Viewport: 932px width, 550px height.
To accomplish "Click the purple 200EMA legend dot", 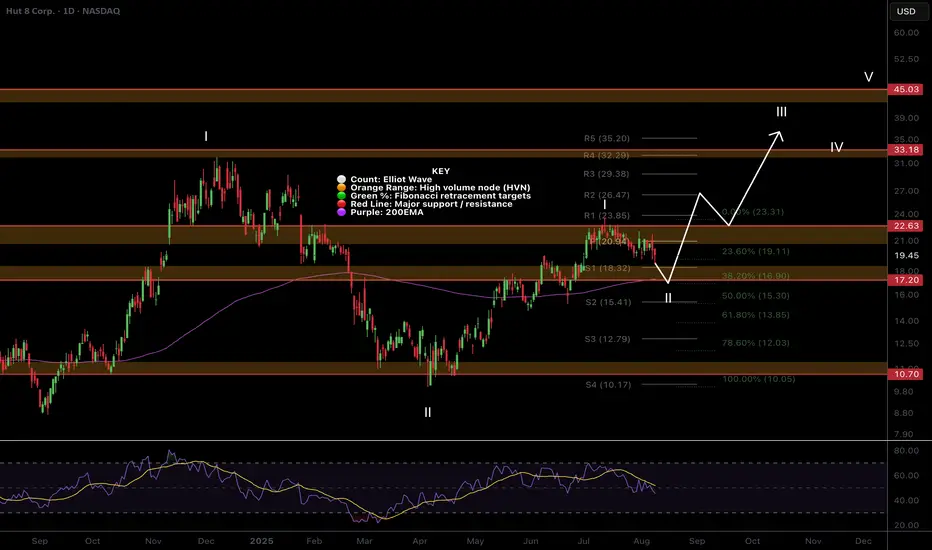I will click(341, 212).
